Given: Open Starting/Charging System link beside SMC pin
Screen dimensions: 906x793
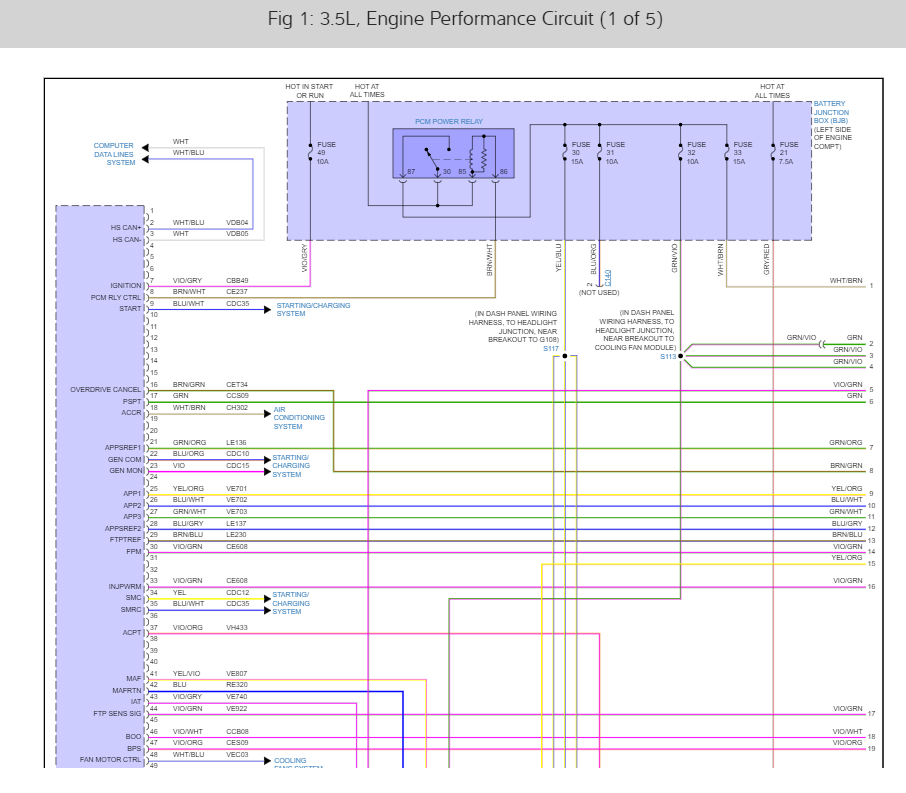Looking at the screenshot, I should click(x=291, y=603).
